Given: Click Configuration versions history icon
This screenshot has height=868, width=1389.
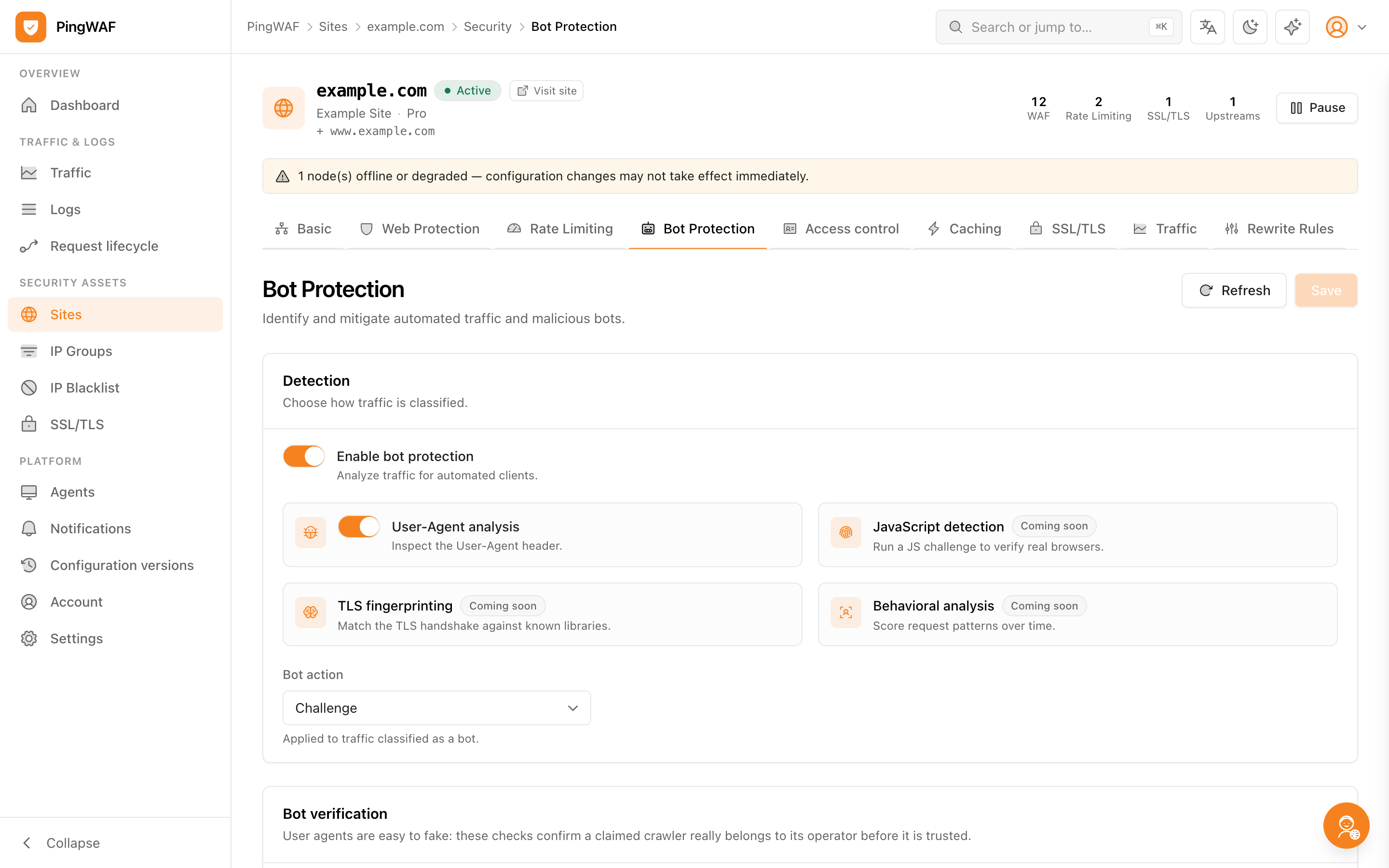Looking at the screenshot, I should (29, 566).
